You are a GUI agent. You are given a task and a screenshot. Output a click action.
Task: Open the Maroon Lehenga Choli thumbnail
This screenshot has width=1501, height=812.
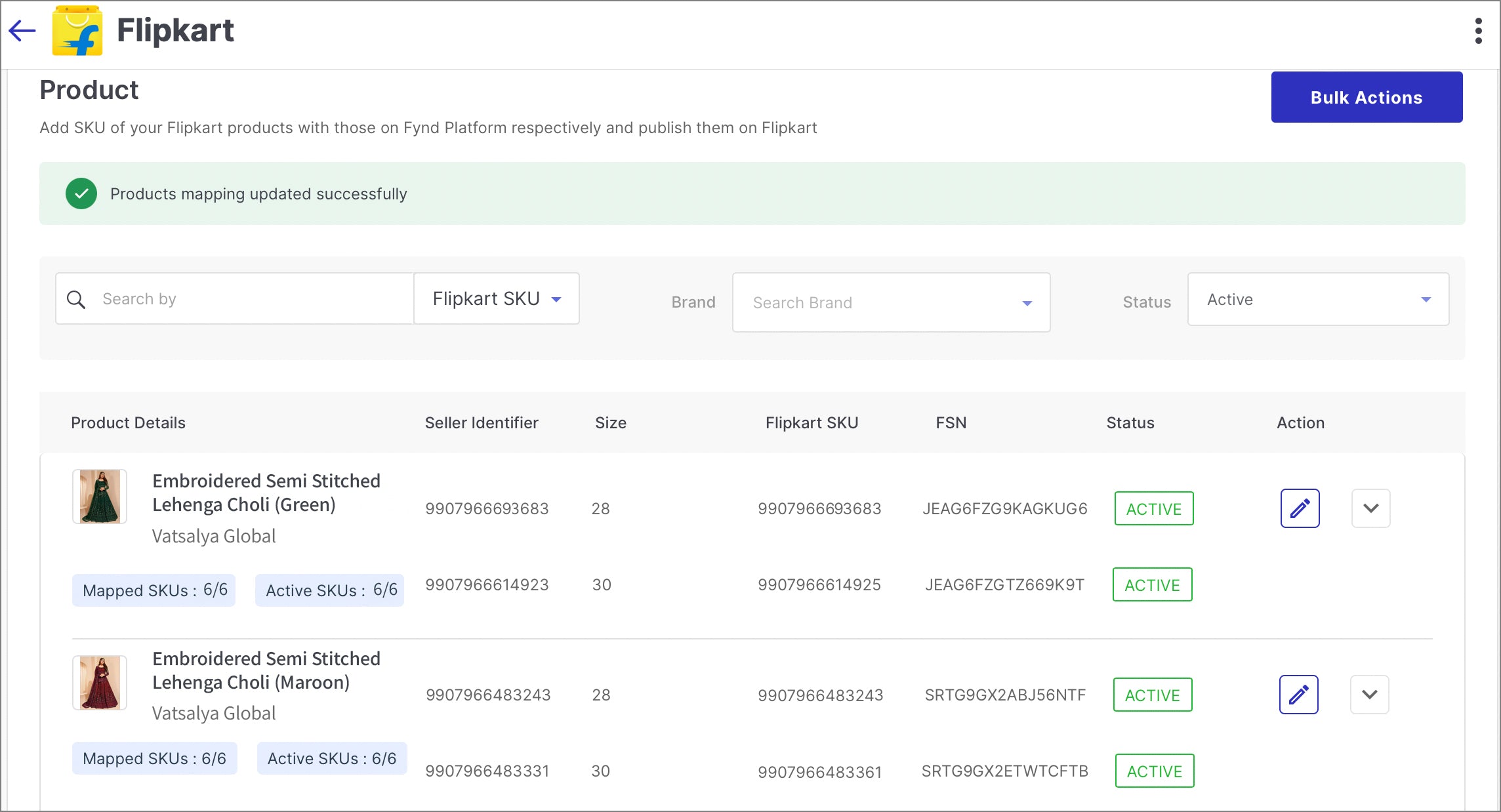[100, 683]
